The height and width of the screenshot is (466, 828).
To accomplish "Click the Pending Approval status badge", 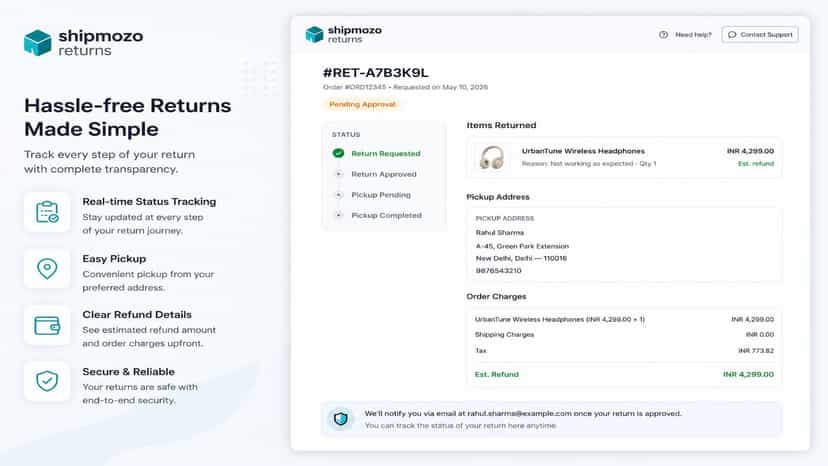I will pos(362,104).
